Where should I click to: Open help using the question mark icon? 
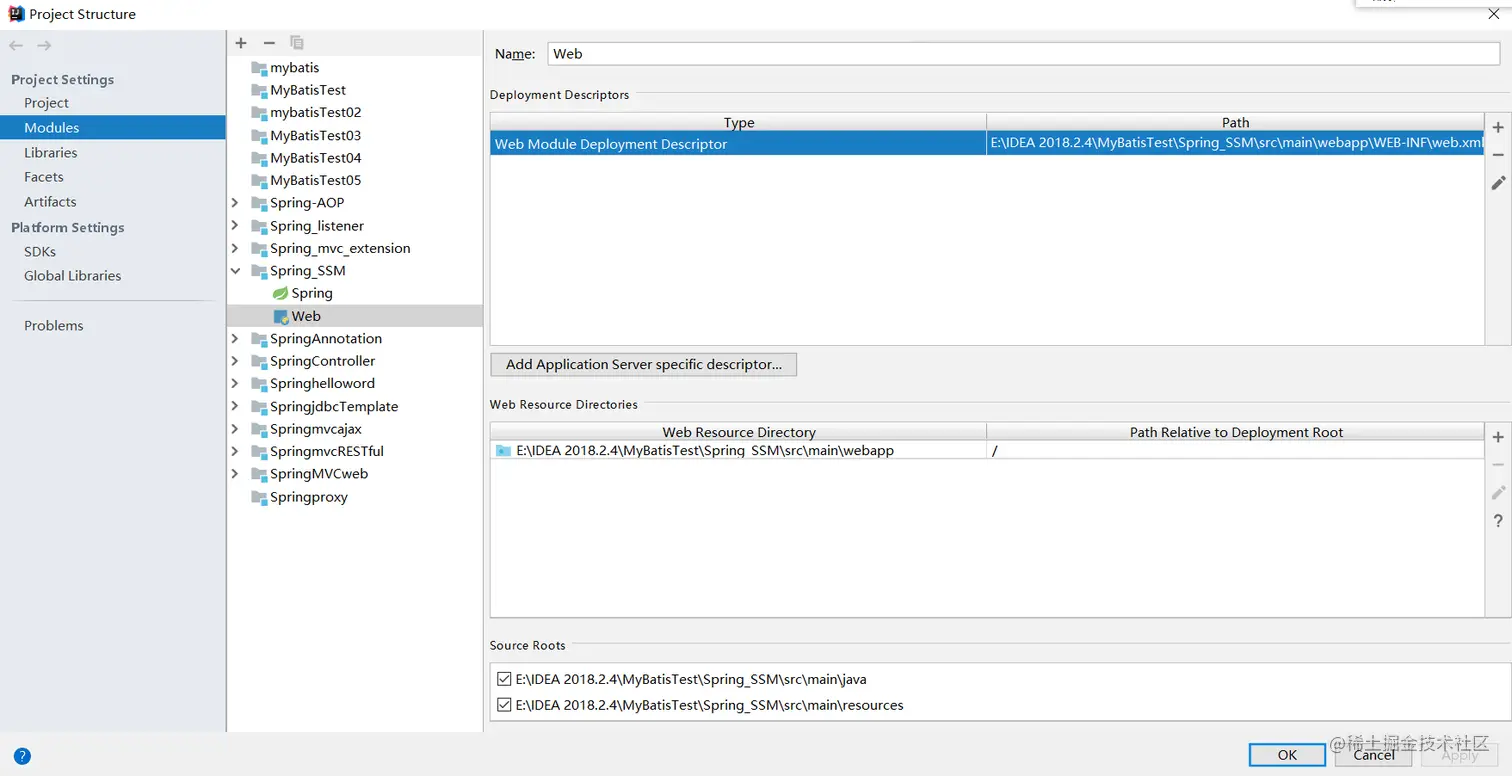[1497, 520]
